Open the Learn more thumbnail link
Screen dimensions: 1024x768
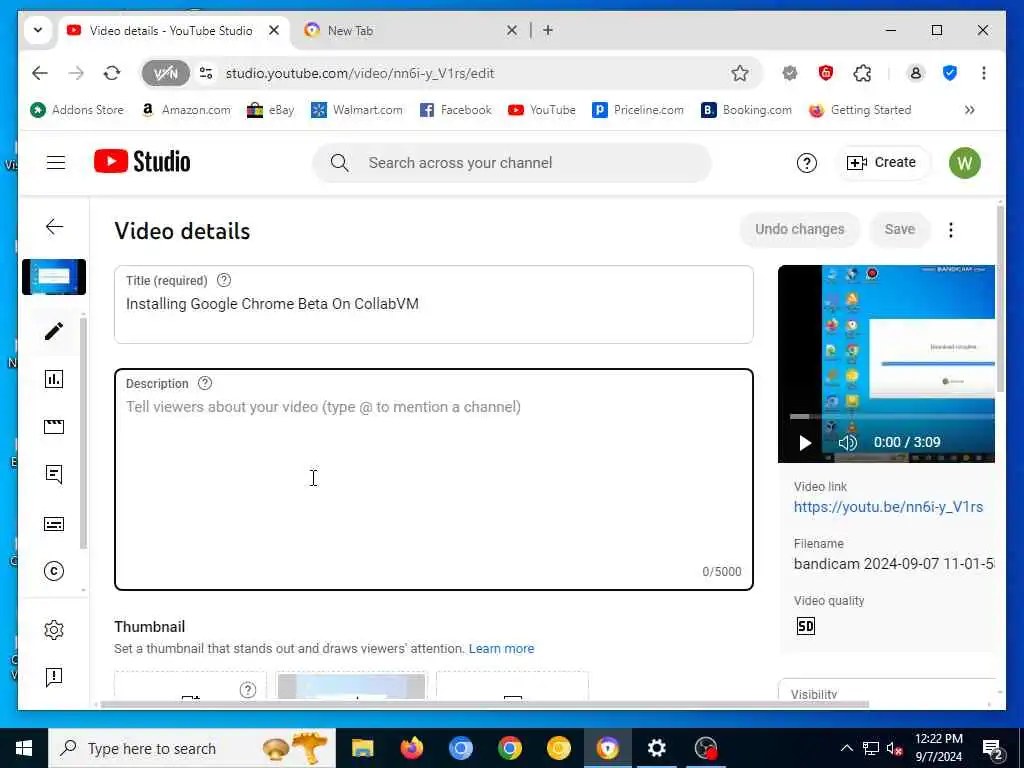pyautogui.click(x=501, y=648)
